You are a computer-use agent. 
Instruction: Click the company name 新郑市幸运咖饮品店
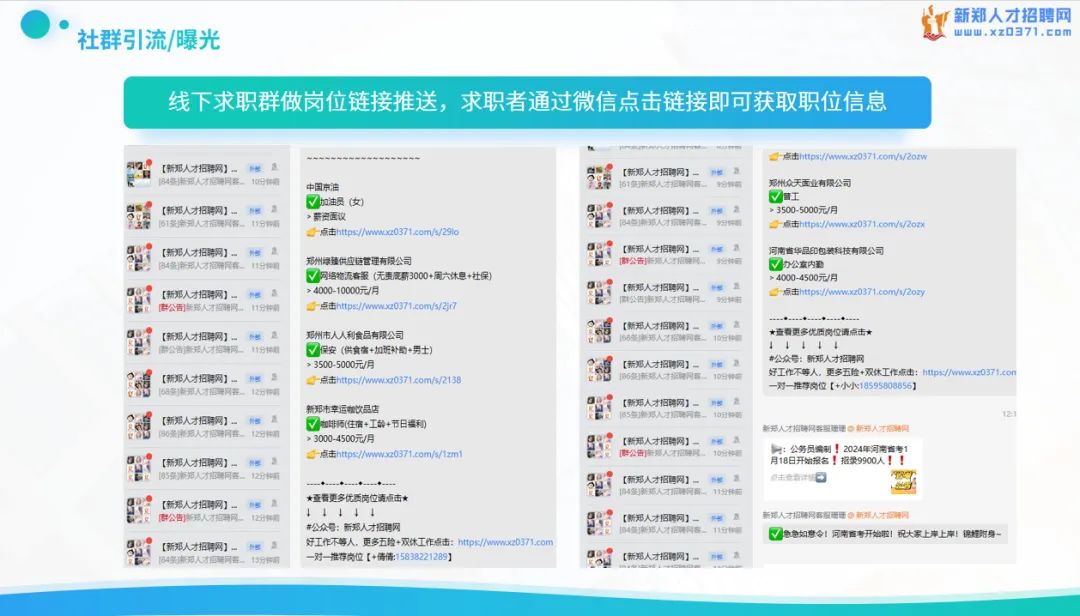coord(343,409)
